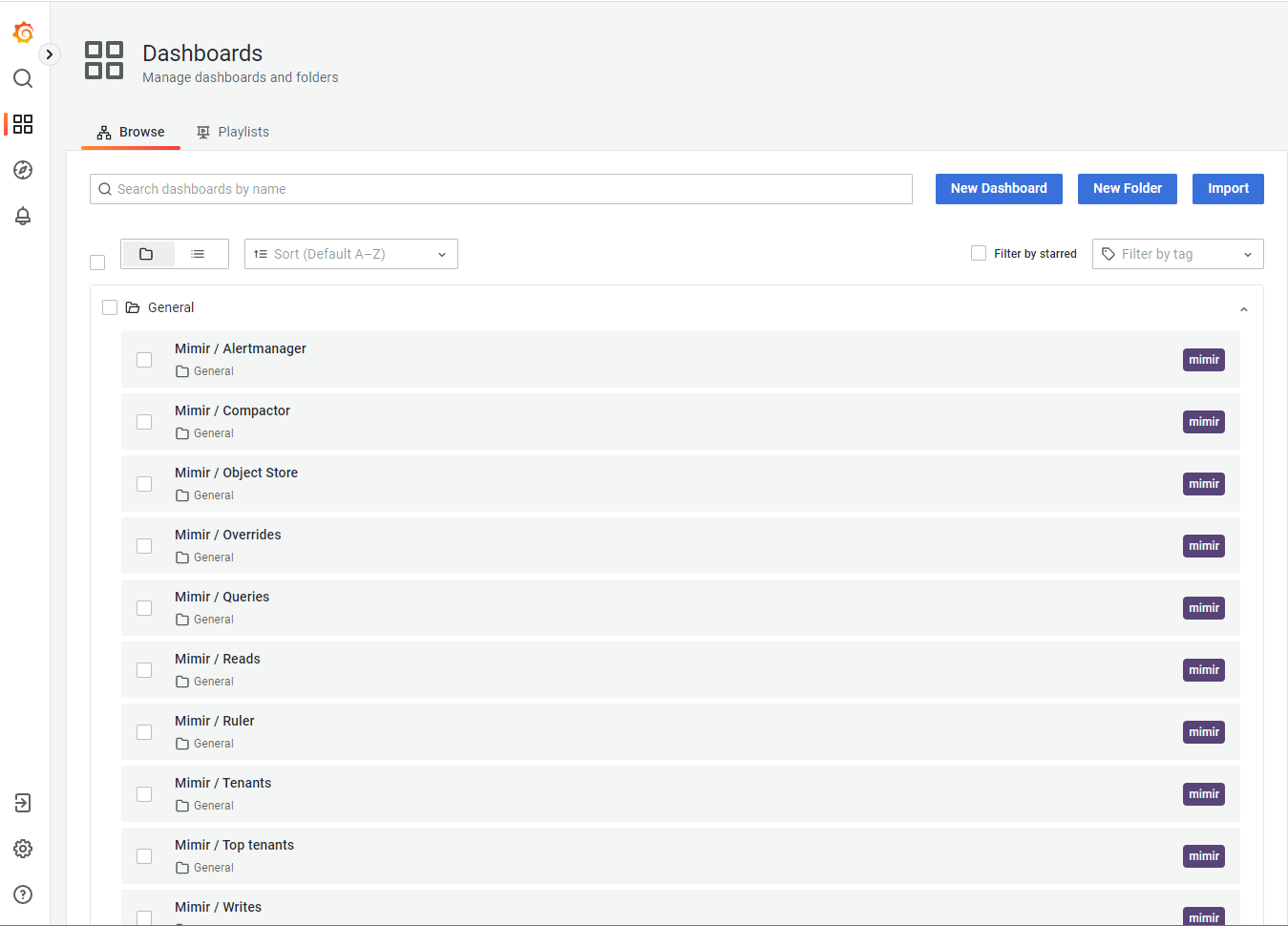The image size is (1288, 926).
Task: Open the Help question mark icon
Action: point(23,894)
